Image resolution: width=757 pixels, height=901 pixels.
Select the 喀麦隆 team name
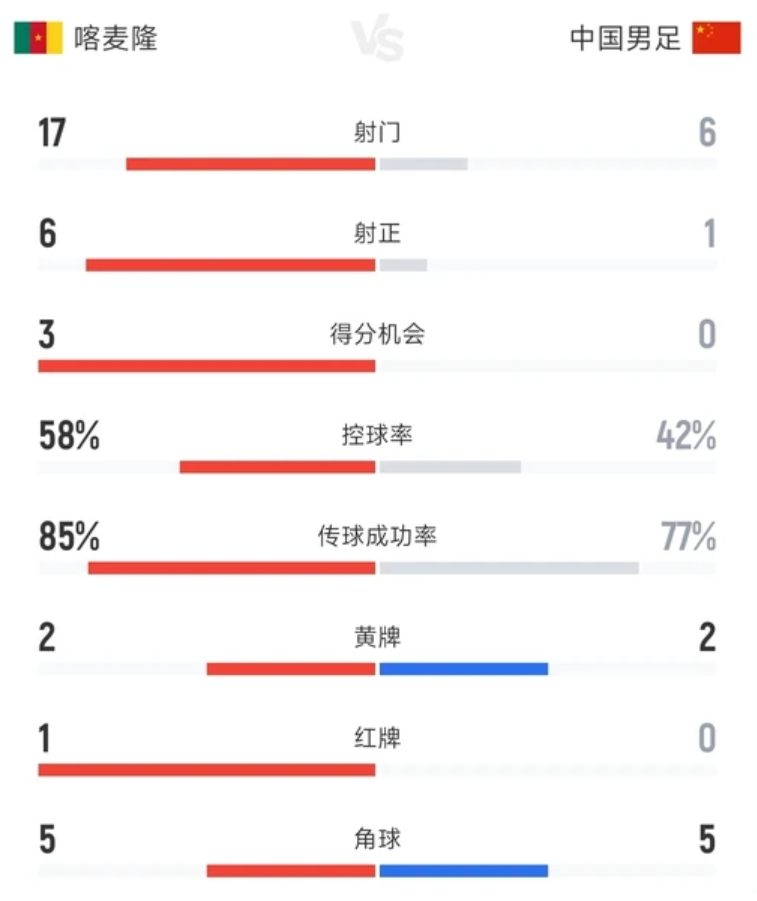pyautogui.click(x=116, y=38)
